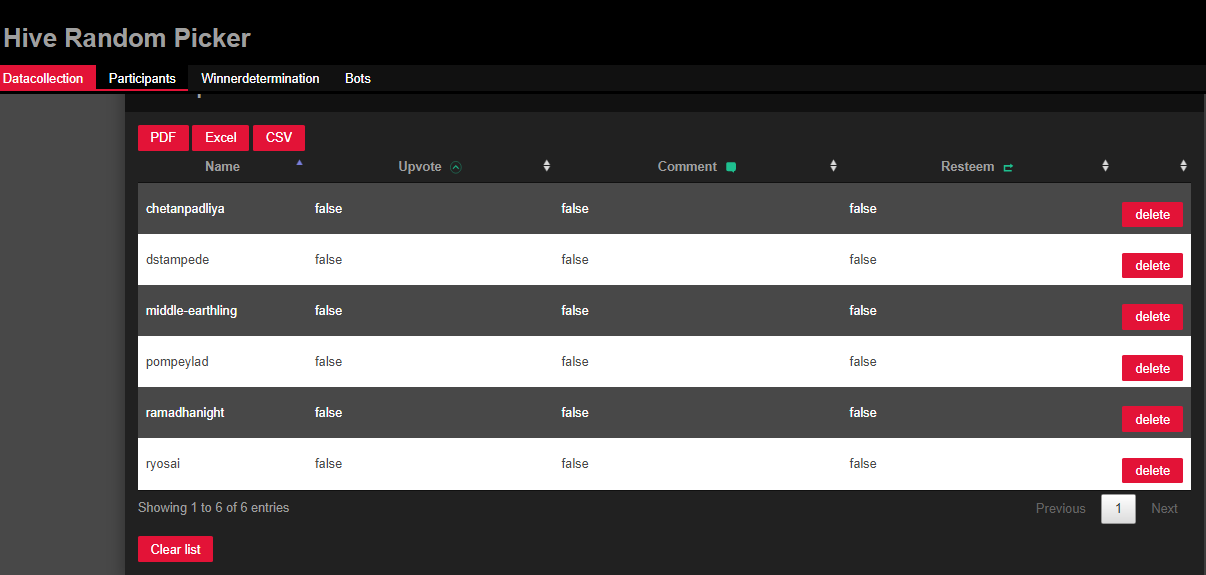Select the Participants tab
Image resolution: width=1206 pixels, height=575 pixels.
142,78
